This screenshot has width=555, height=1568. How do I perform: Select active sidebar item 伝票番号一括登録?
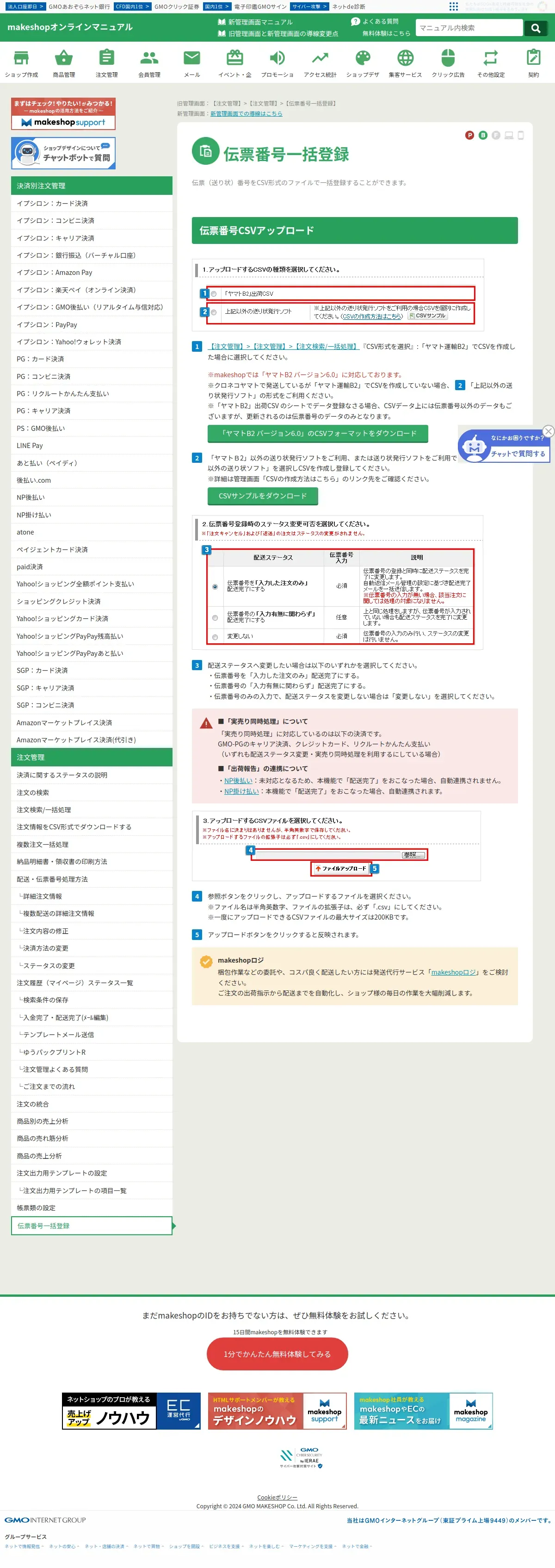pos(91,1226)
